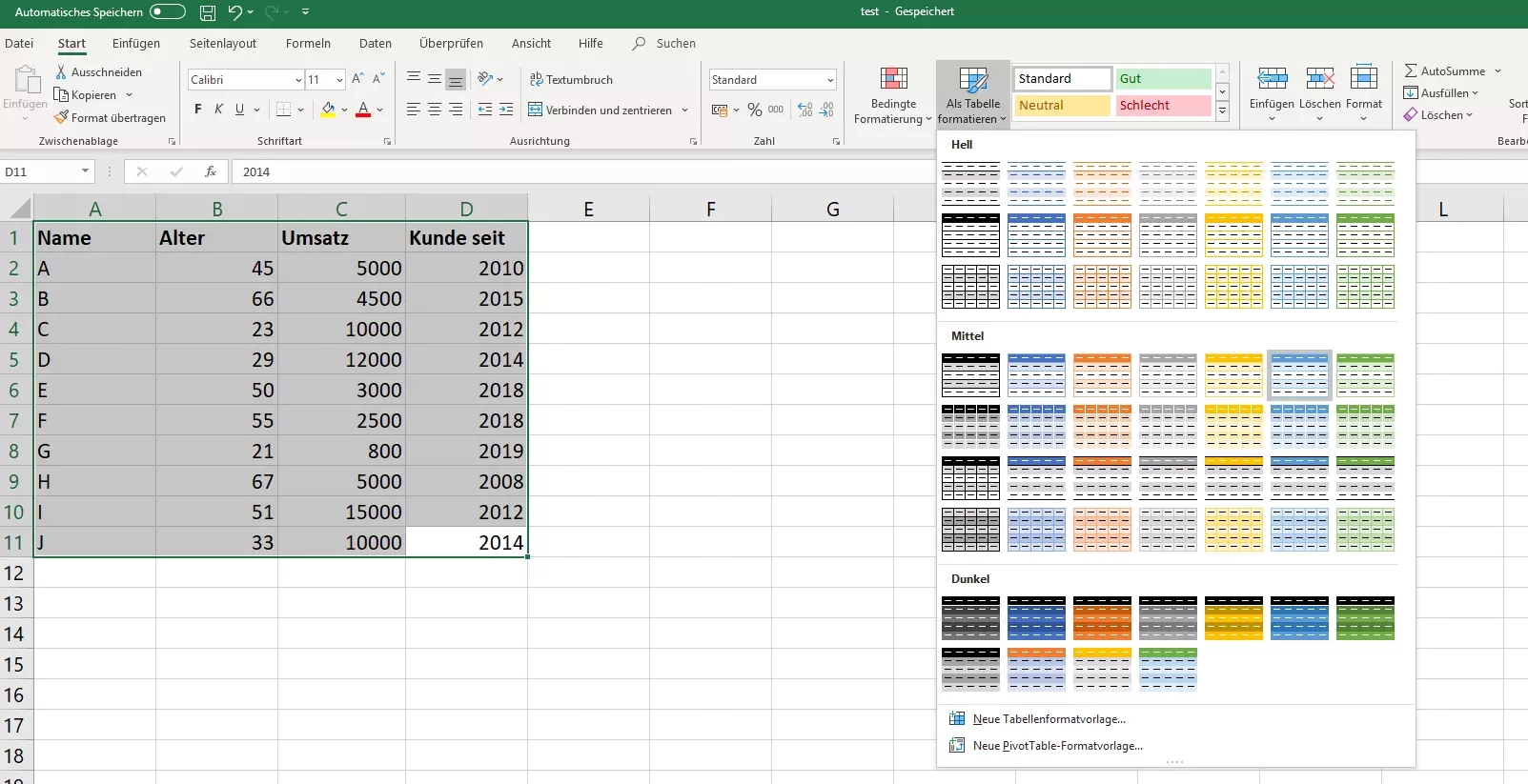Choose first black Dunkel table style
Viewport: 1528px width, 784px height.
[970, 618]
